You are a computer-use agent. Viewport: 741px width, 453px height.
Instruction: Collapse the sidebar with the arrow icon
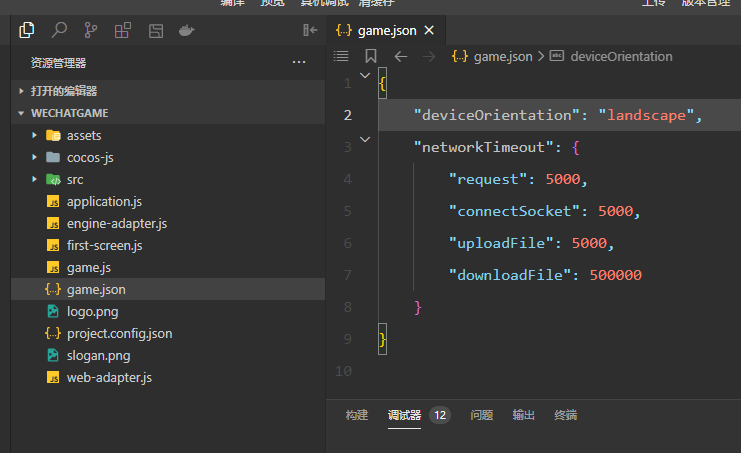coord(310,30)
